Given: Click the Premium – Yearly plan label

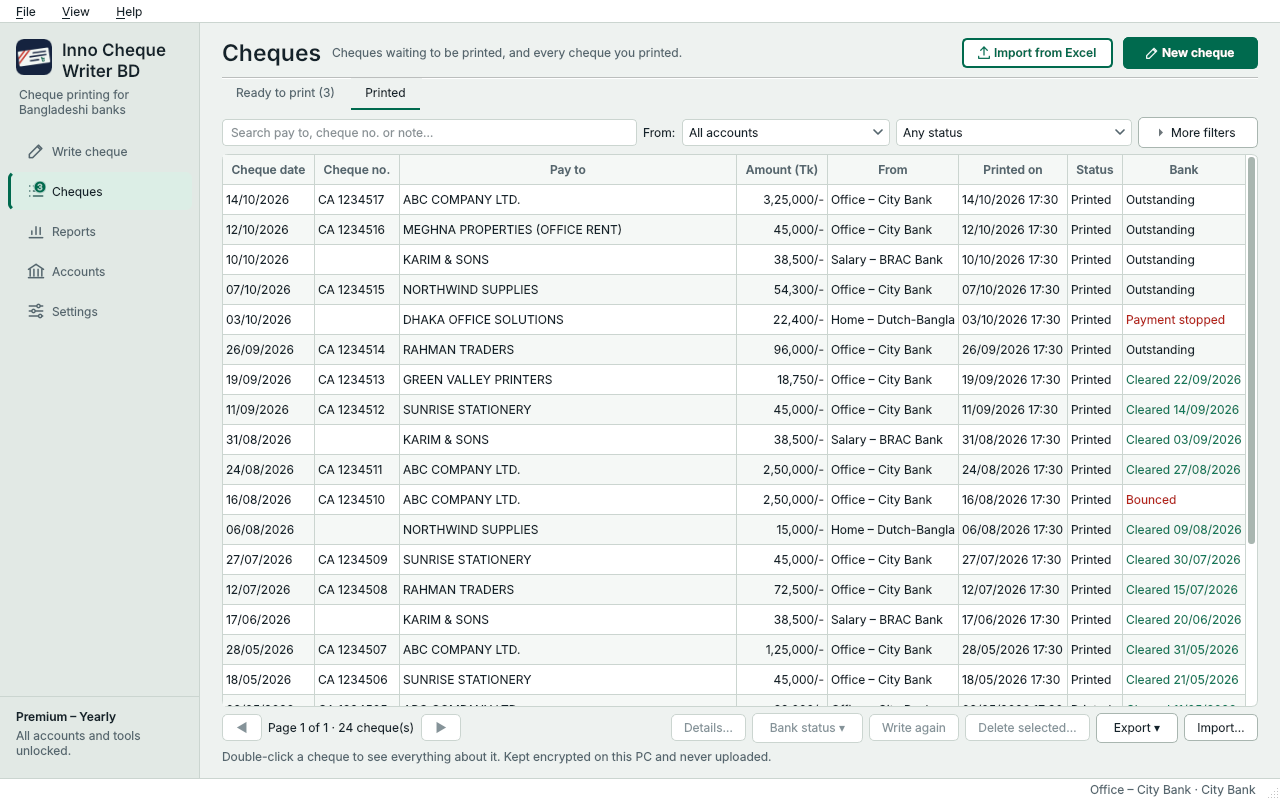Looking at the screenshot, I should tap(66, 717).
